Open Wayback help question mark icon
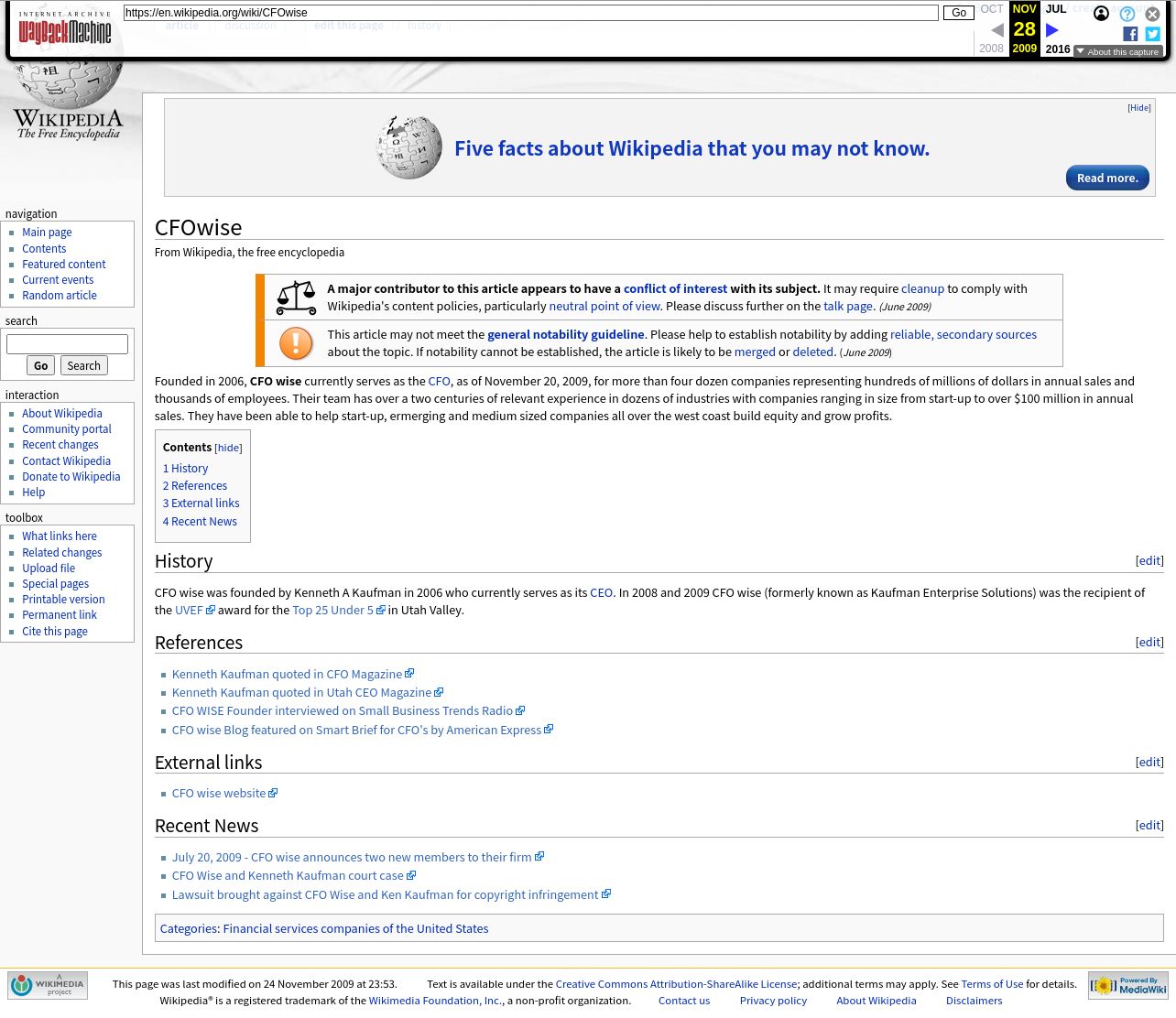This screenshot has width=1176, height=1018. (x=1127, y=14)
